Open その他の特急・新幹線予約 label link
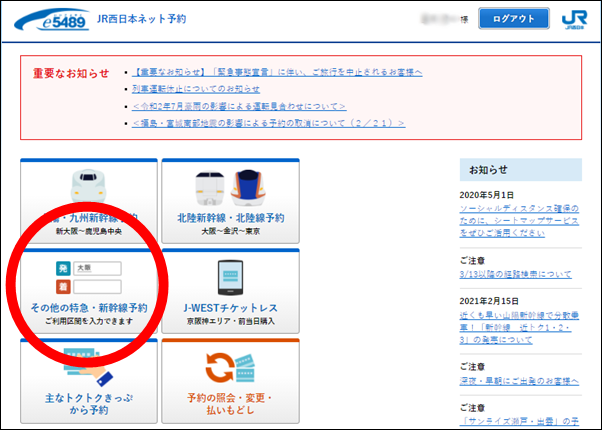This screenshot has width=602, height=430. tap(89, 308)
